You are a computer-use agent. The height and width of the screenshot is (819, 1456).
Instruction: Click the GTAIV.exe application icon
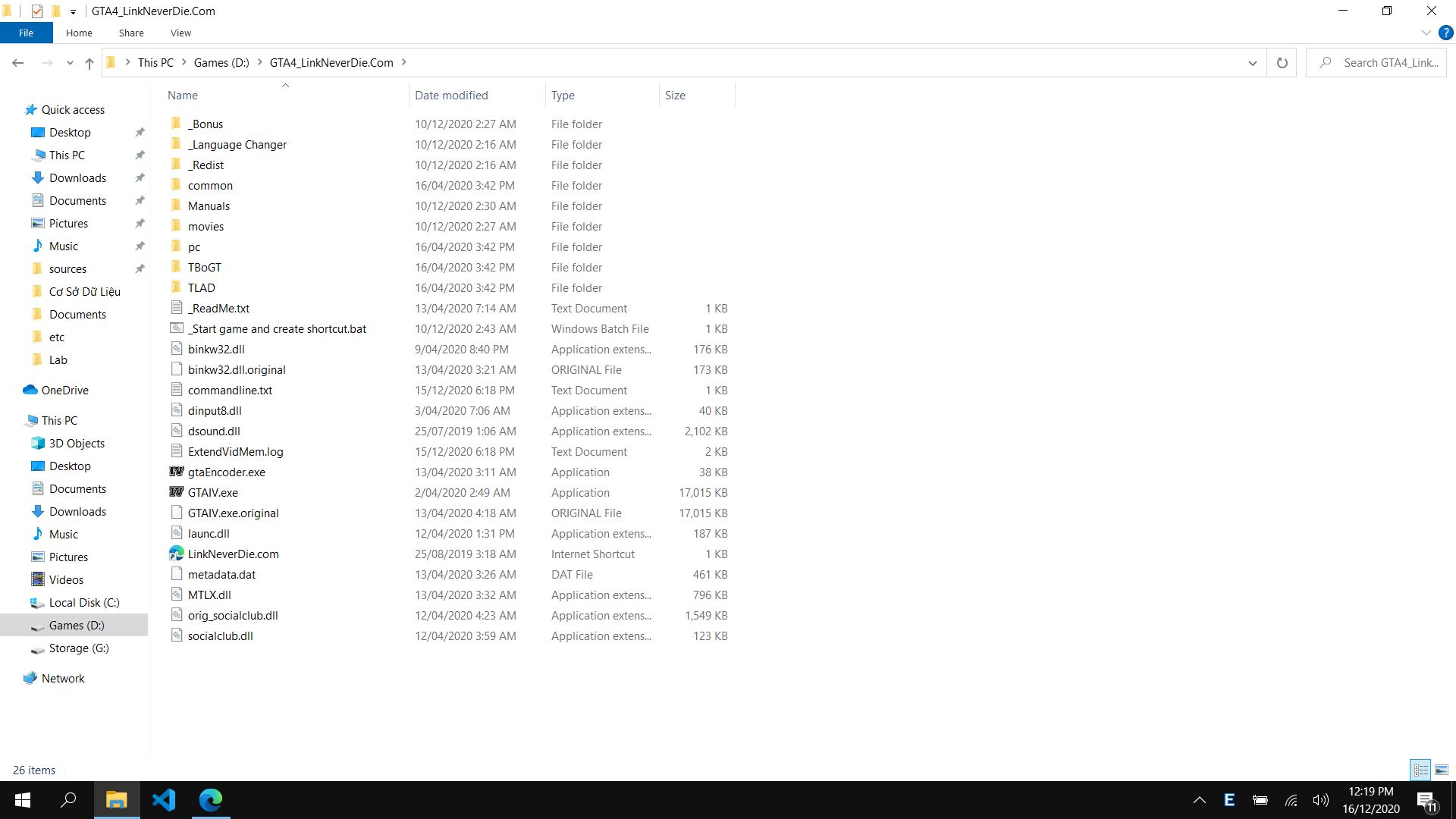(x=177, y=492)
